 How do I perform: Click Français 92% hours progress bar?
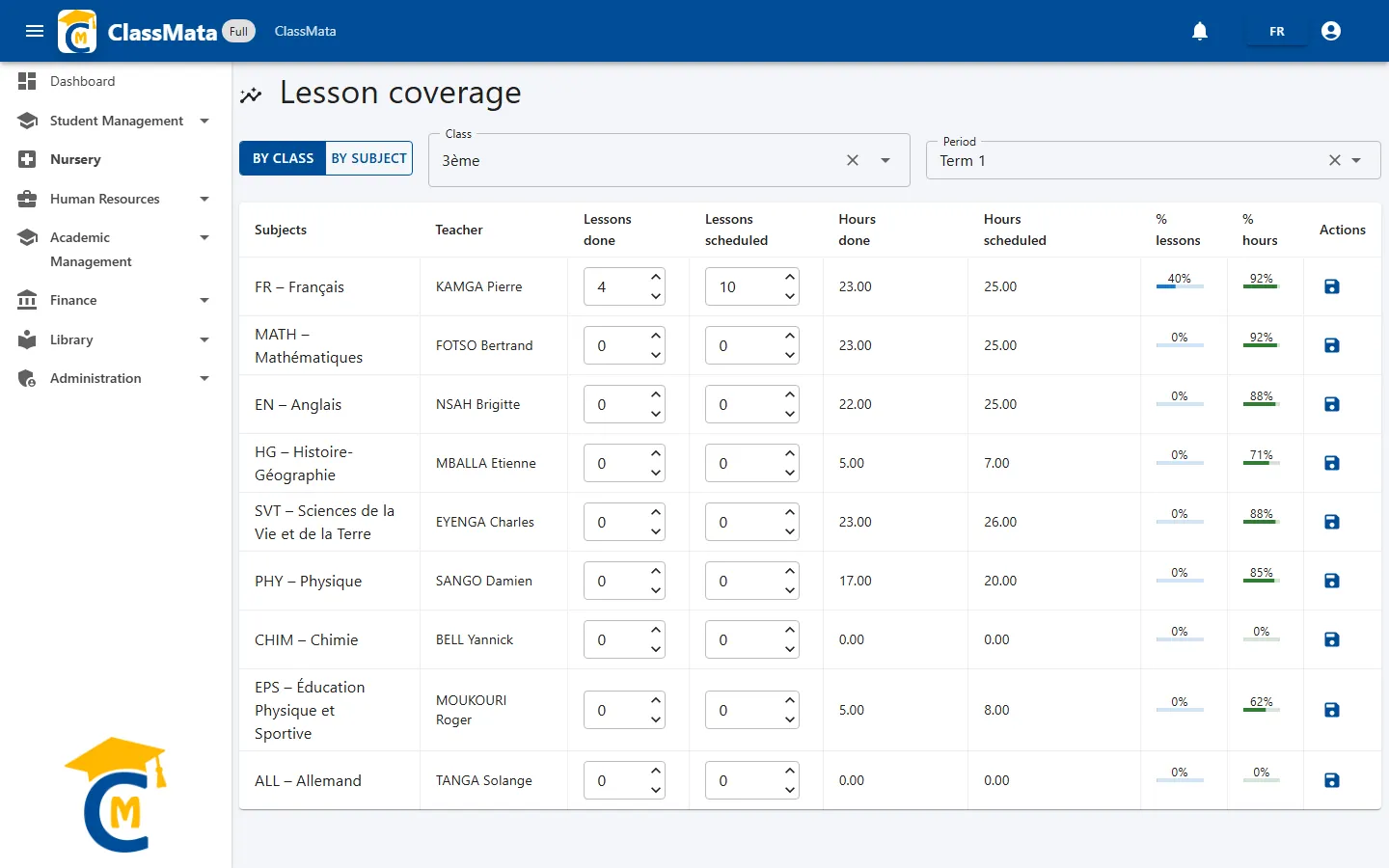coord(1261,286)
